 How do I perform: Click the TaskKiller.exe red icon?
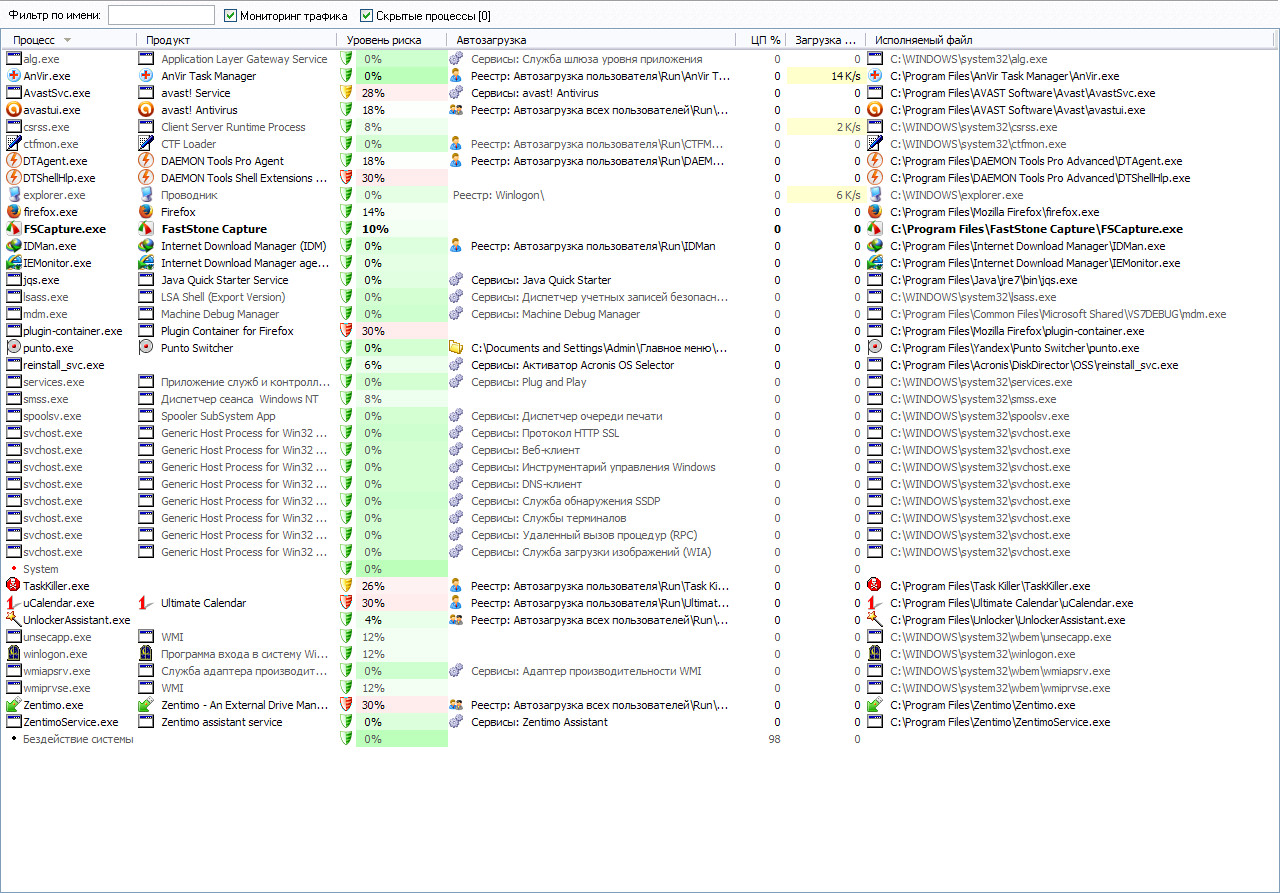pyautogui.click(x=14, y=586)
